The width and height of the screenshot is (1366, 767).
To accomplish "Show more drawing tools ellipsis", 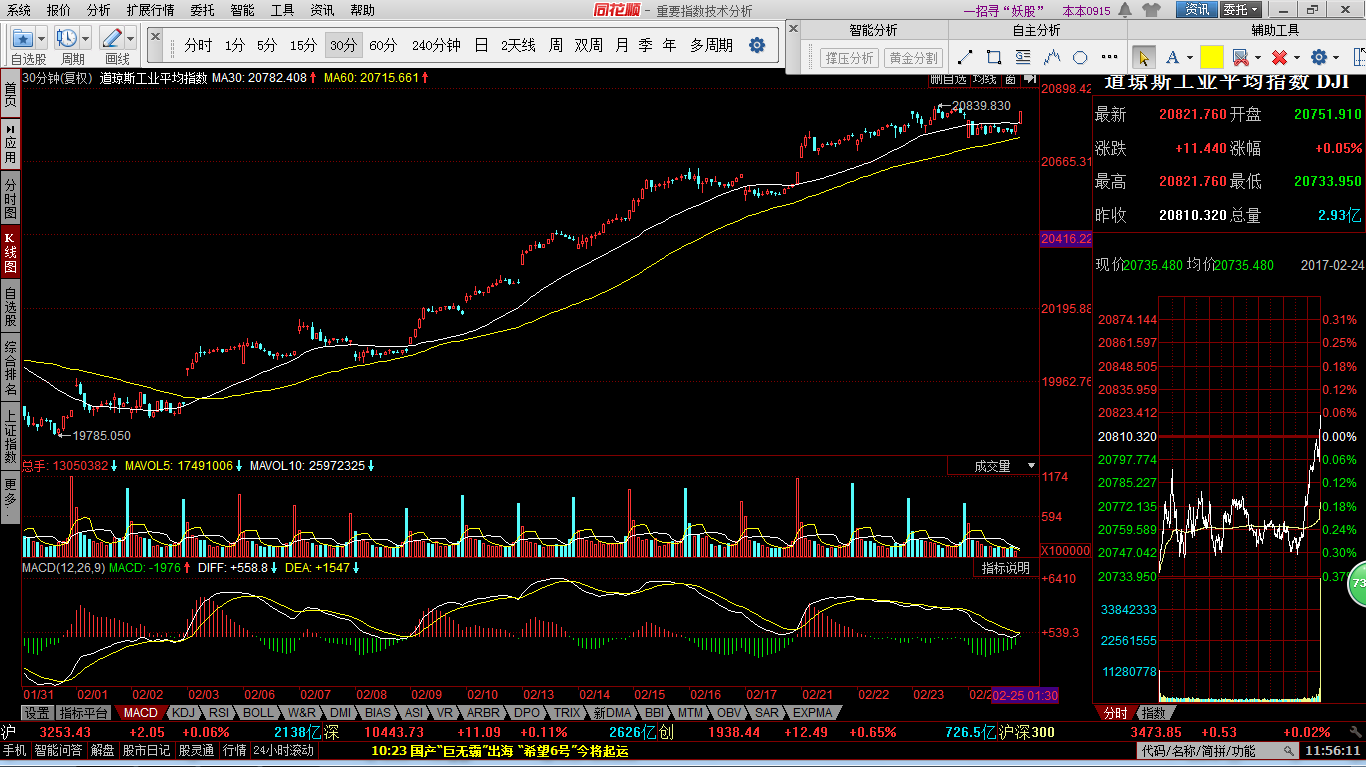I will click(x=1108, y=57).
